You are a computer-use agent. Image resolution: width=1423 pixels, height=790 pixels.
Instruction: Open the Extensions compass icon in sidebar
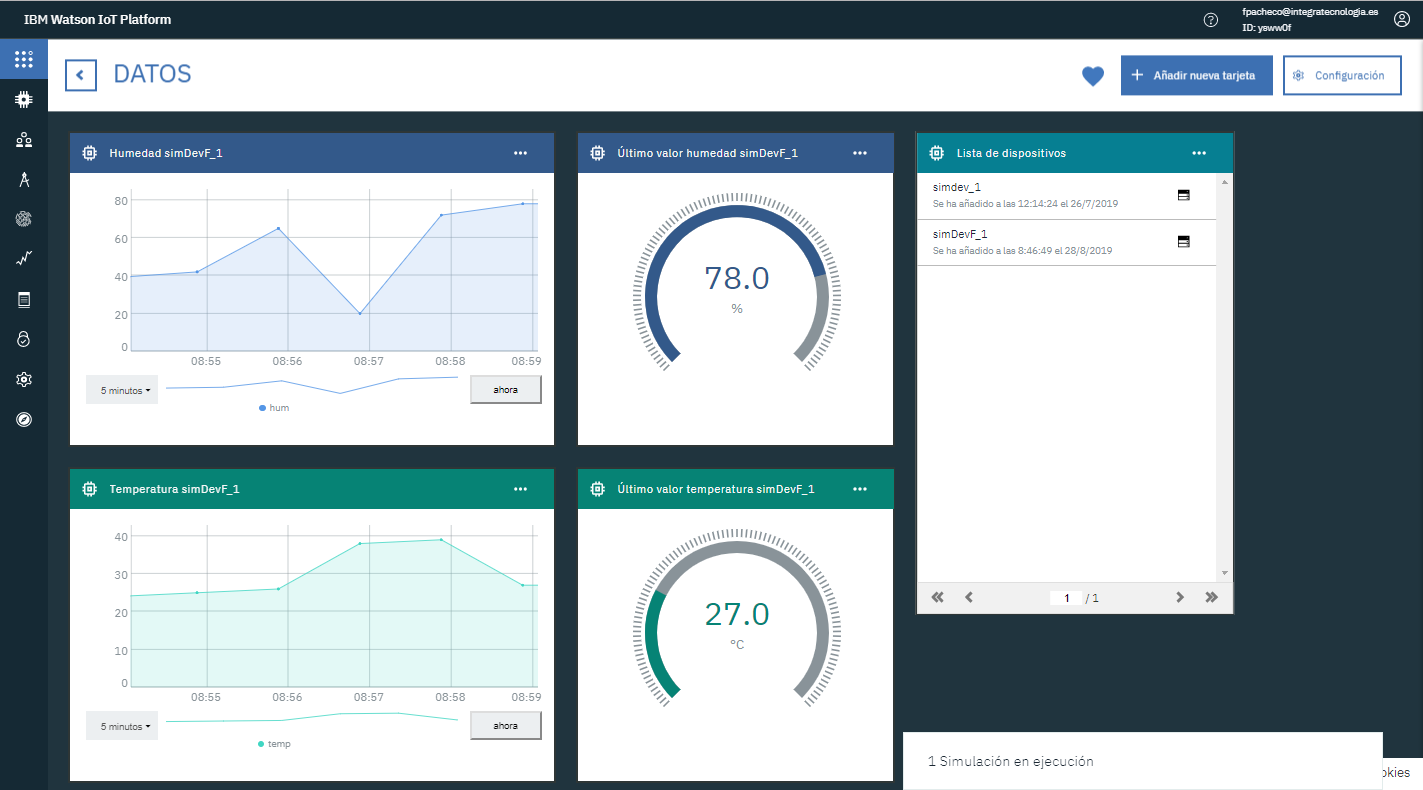click(24, 419)
